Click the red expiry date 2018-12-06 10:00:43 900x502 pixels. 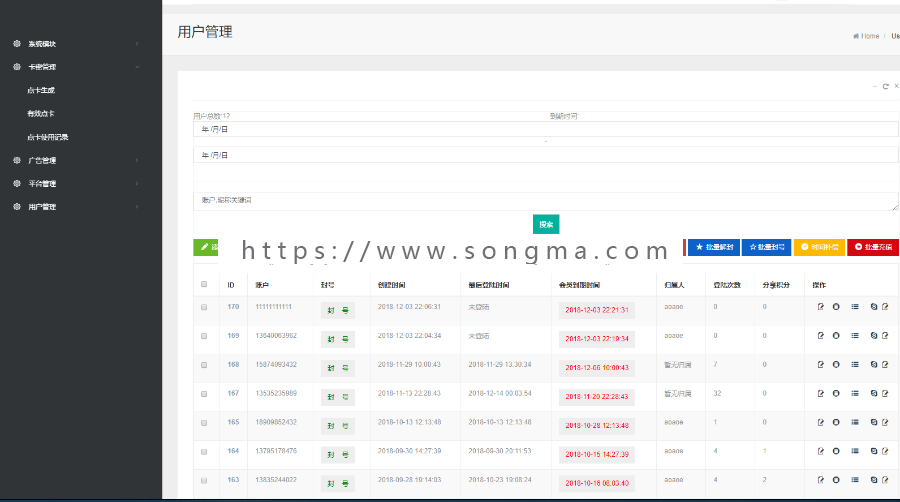pyautogui.click(x=596, y=368)
